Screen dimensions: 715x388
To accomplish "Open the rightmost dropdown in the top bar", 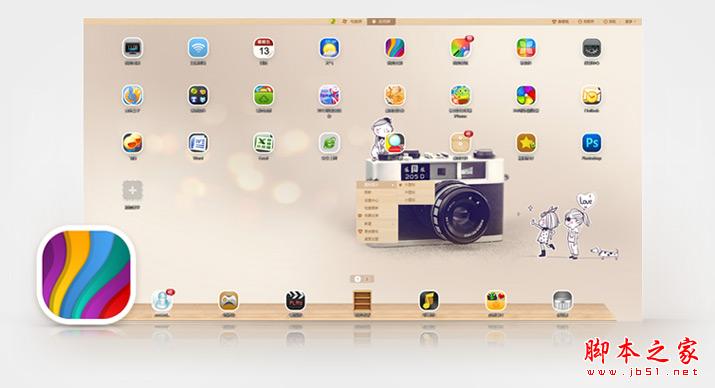I will [x=630, y=21].
